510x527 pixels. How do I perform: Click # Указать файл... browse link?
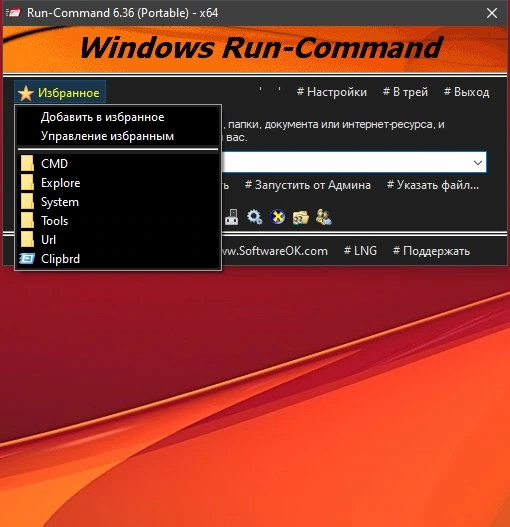[433, 185]
